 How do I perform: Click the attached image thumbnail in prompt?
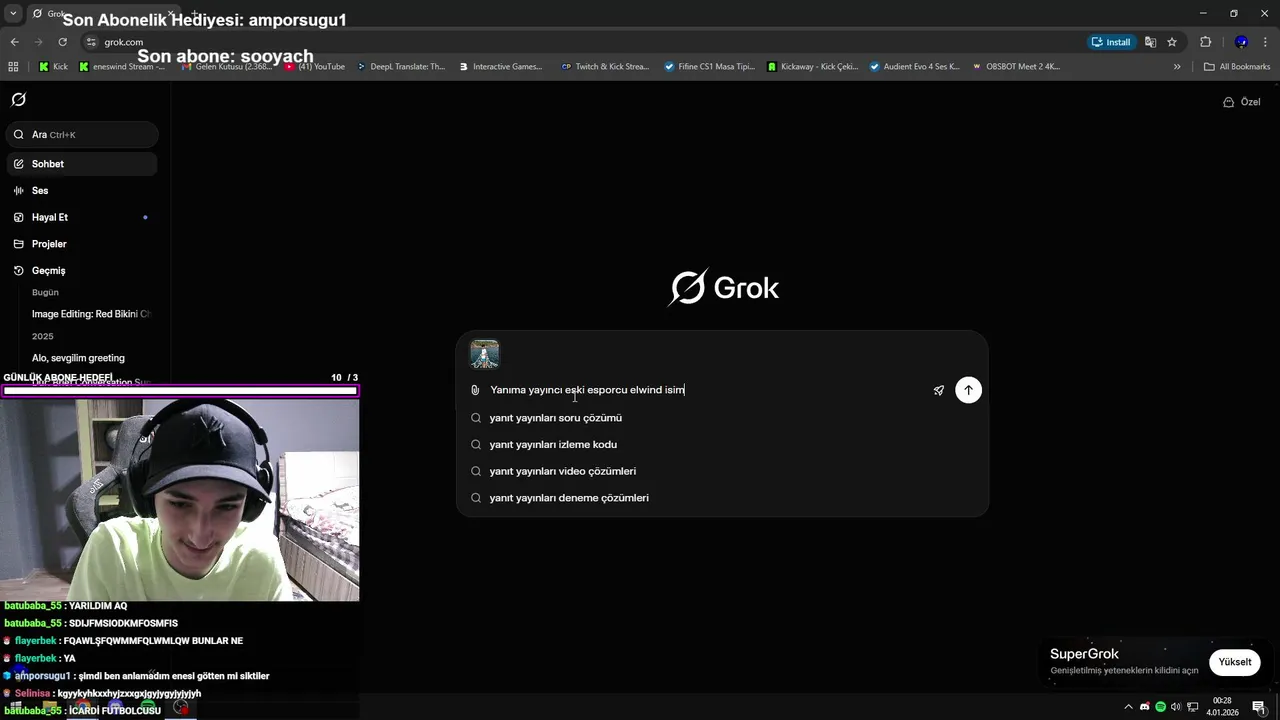485,354
